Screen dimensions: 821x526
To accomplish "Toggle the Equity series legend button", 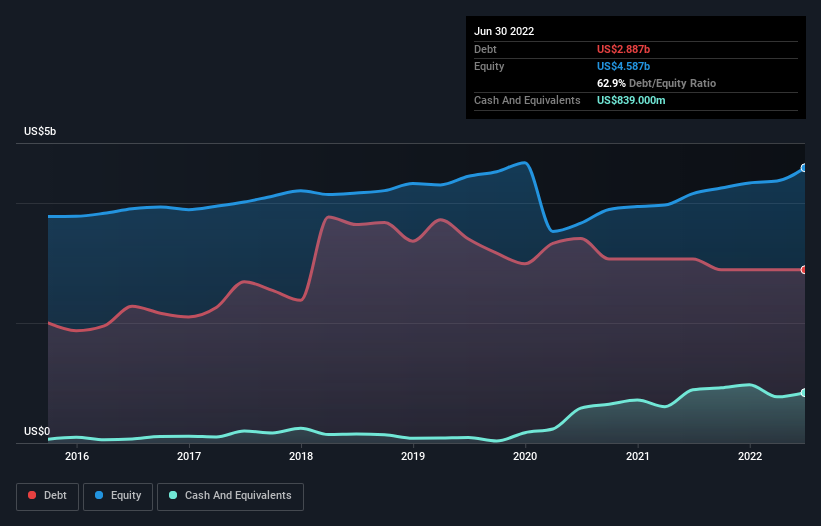I will (118, 496).
